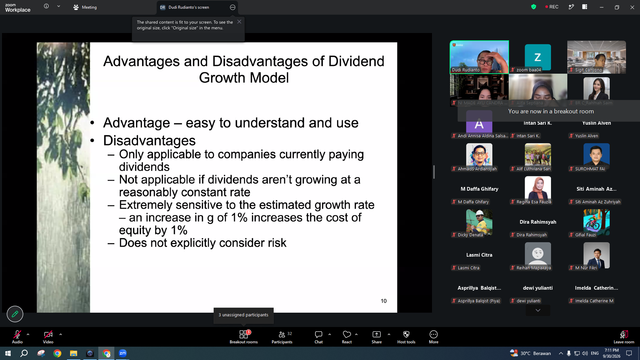Click the panel divider handle
The width and height of the screenshot is (640, 360).
(x=434, y=172)
